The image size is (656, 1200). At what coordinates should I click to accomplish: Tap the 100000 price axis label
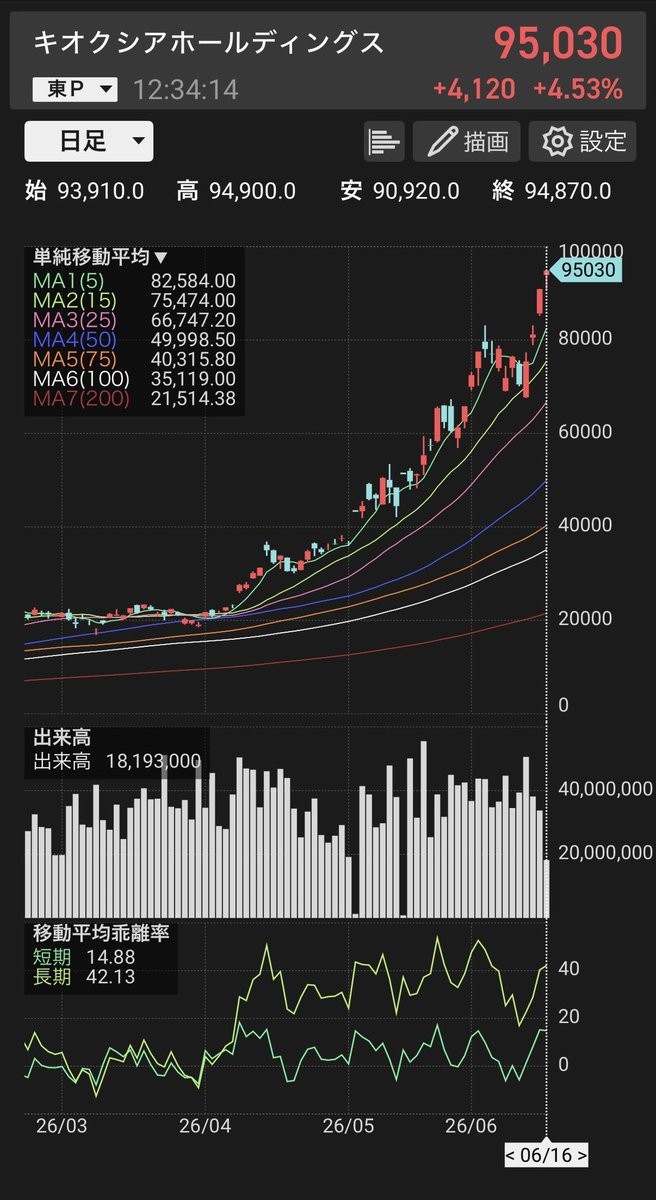tap(591, 251)
